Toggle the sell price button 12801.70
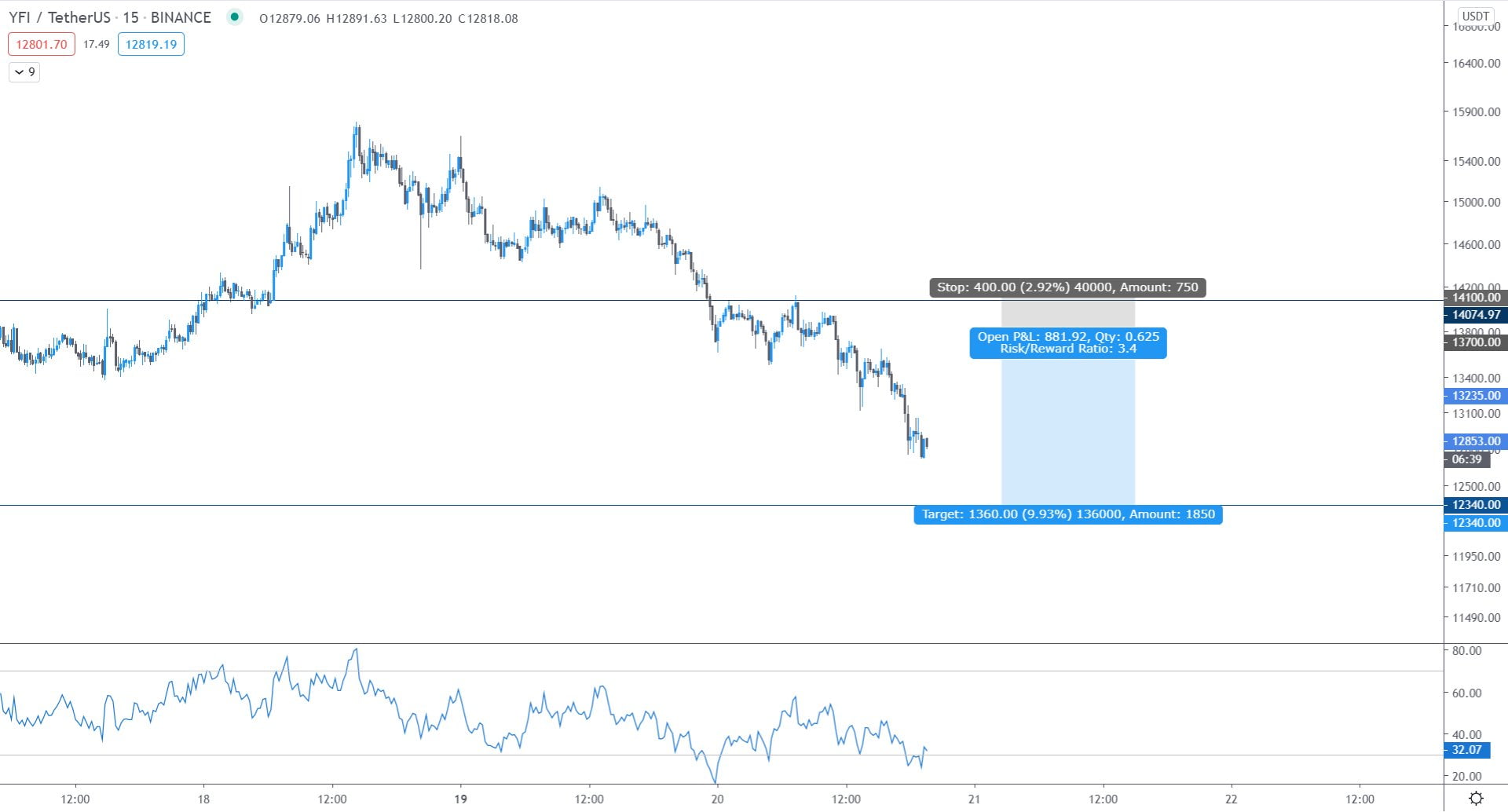1508x812 pixels. tap(40, 44)
